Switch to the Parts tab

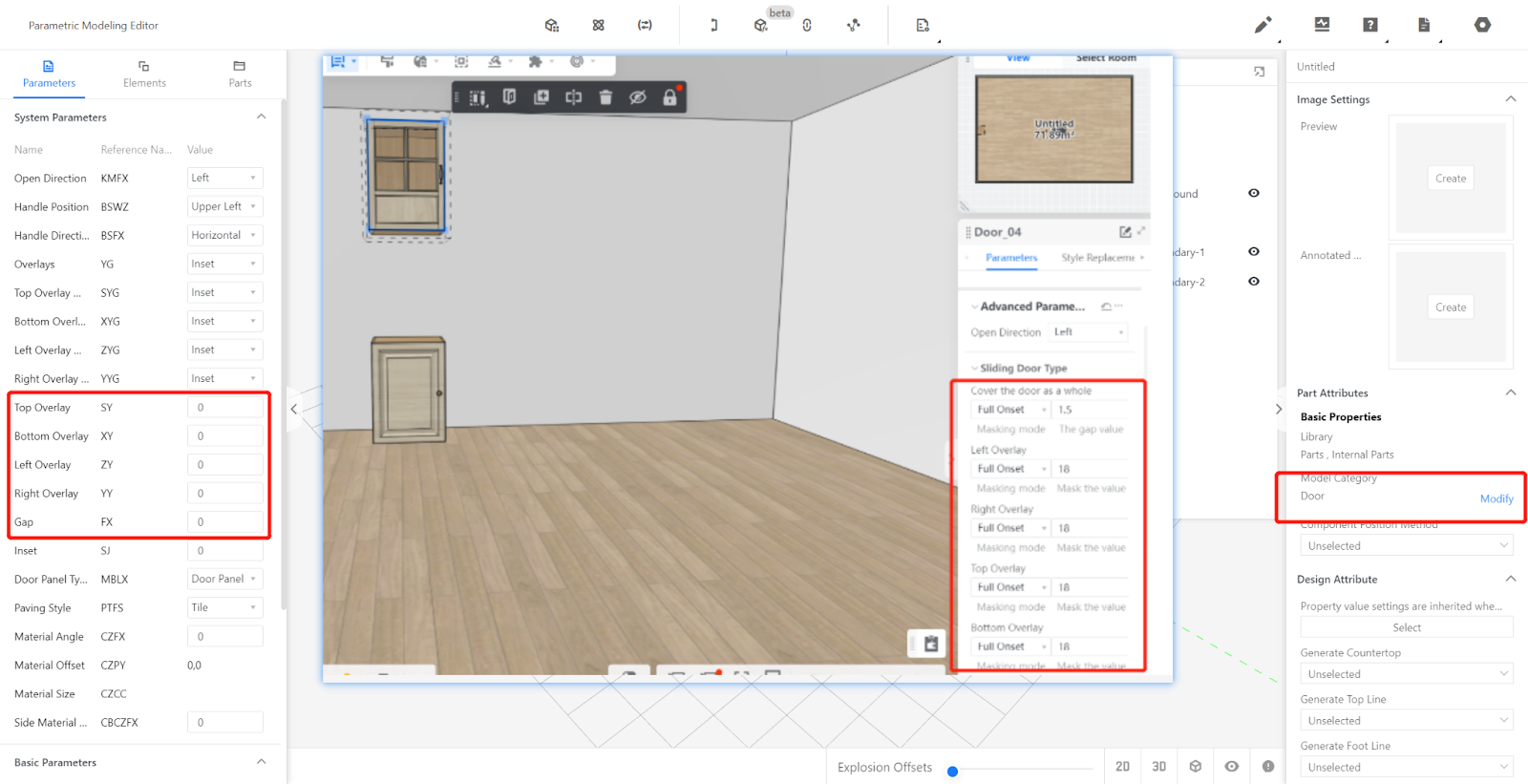[240, 74]
